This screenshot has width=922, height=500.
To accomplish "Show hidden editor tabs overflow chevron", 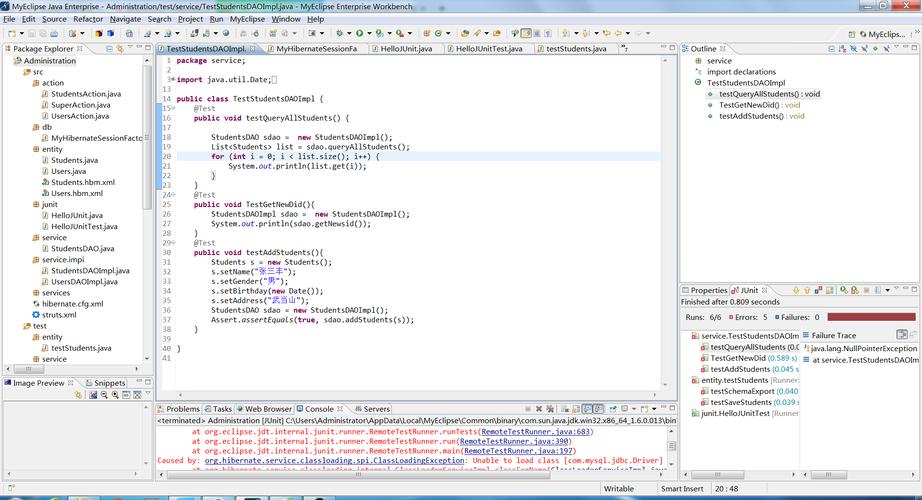I will point(624,48).
